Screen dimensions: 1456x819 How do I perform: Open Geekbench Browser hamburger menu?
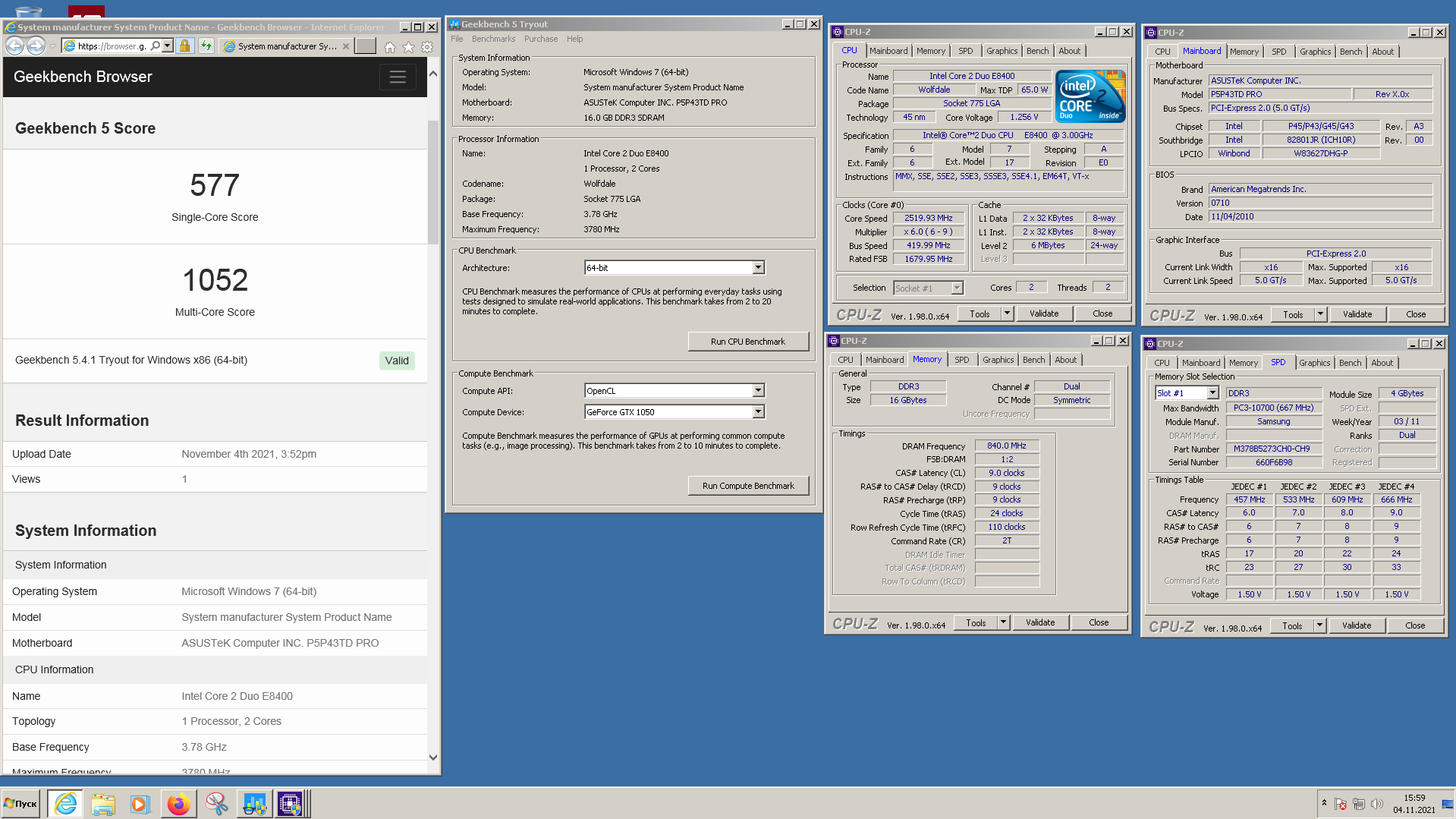point(398,77)
